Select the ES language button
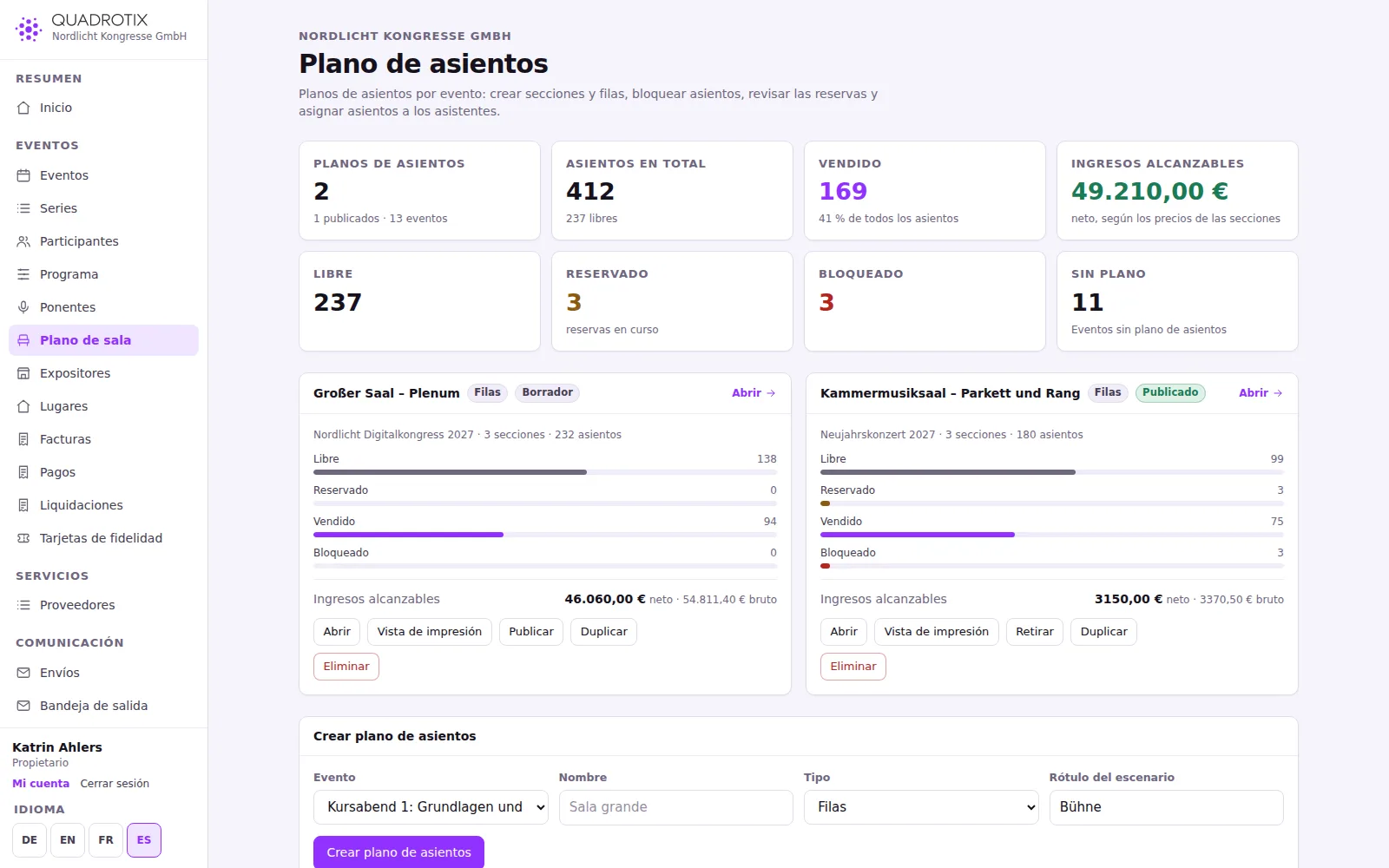 point(144,840)
